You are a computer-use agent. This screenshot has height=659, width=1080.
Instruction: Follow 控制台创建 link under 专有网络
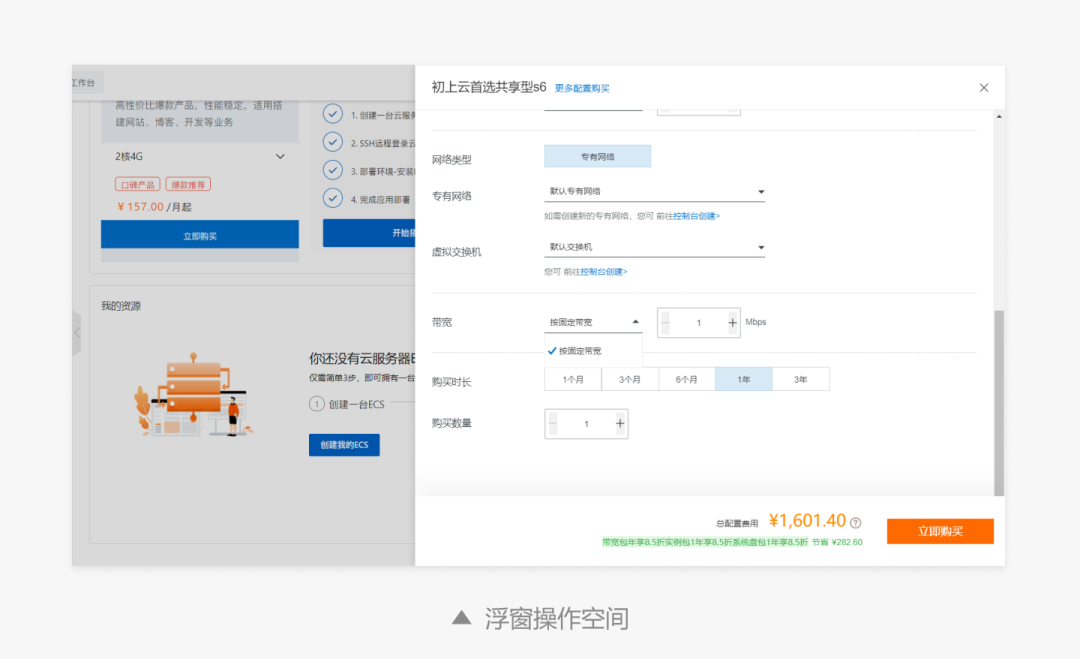(696, 216)
